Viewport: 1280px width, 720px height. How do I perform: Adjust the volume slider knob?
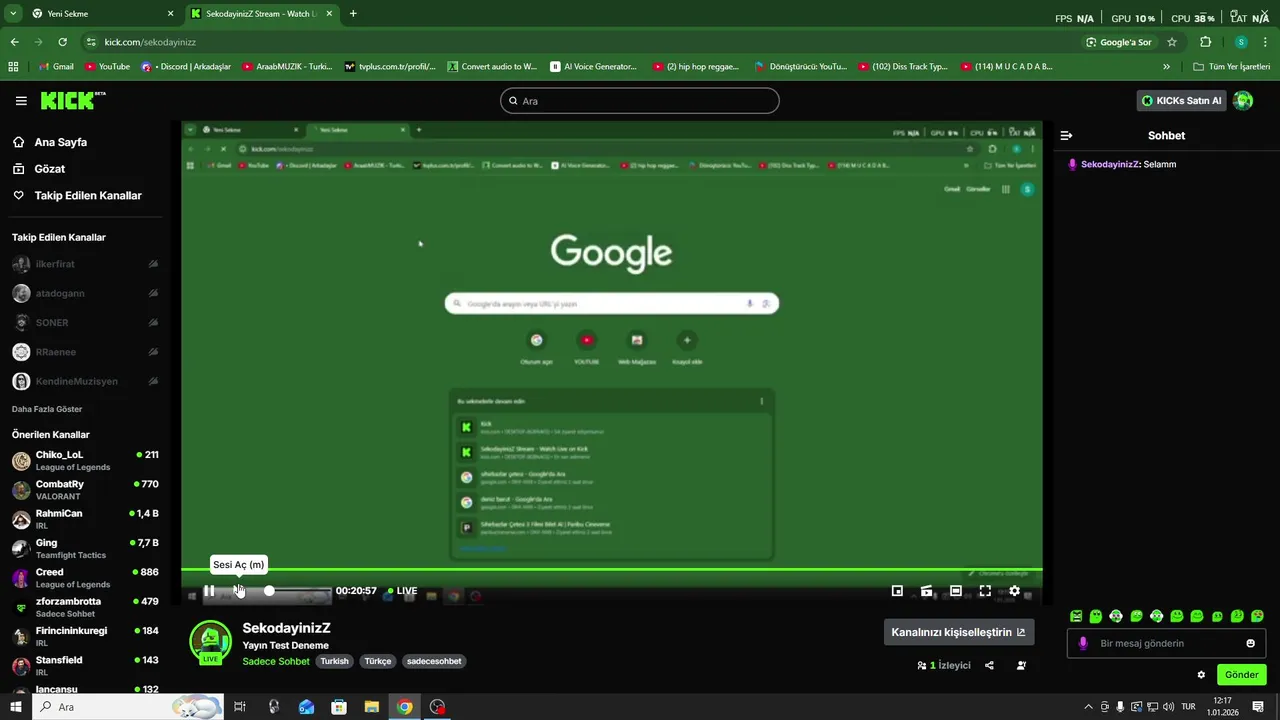pos(269,591)
